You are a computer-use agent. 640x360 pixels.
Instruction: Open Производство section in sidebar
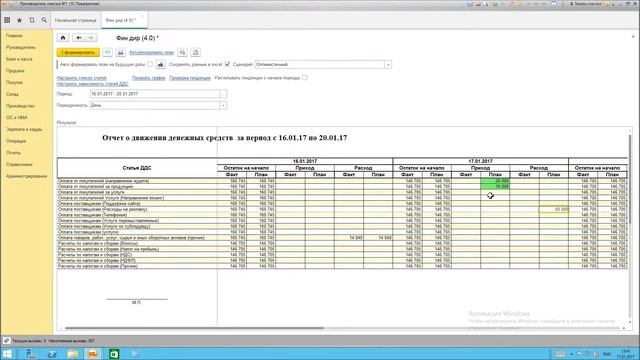[20, 106]
